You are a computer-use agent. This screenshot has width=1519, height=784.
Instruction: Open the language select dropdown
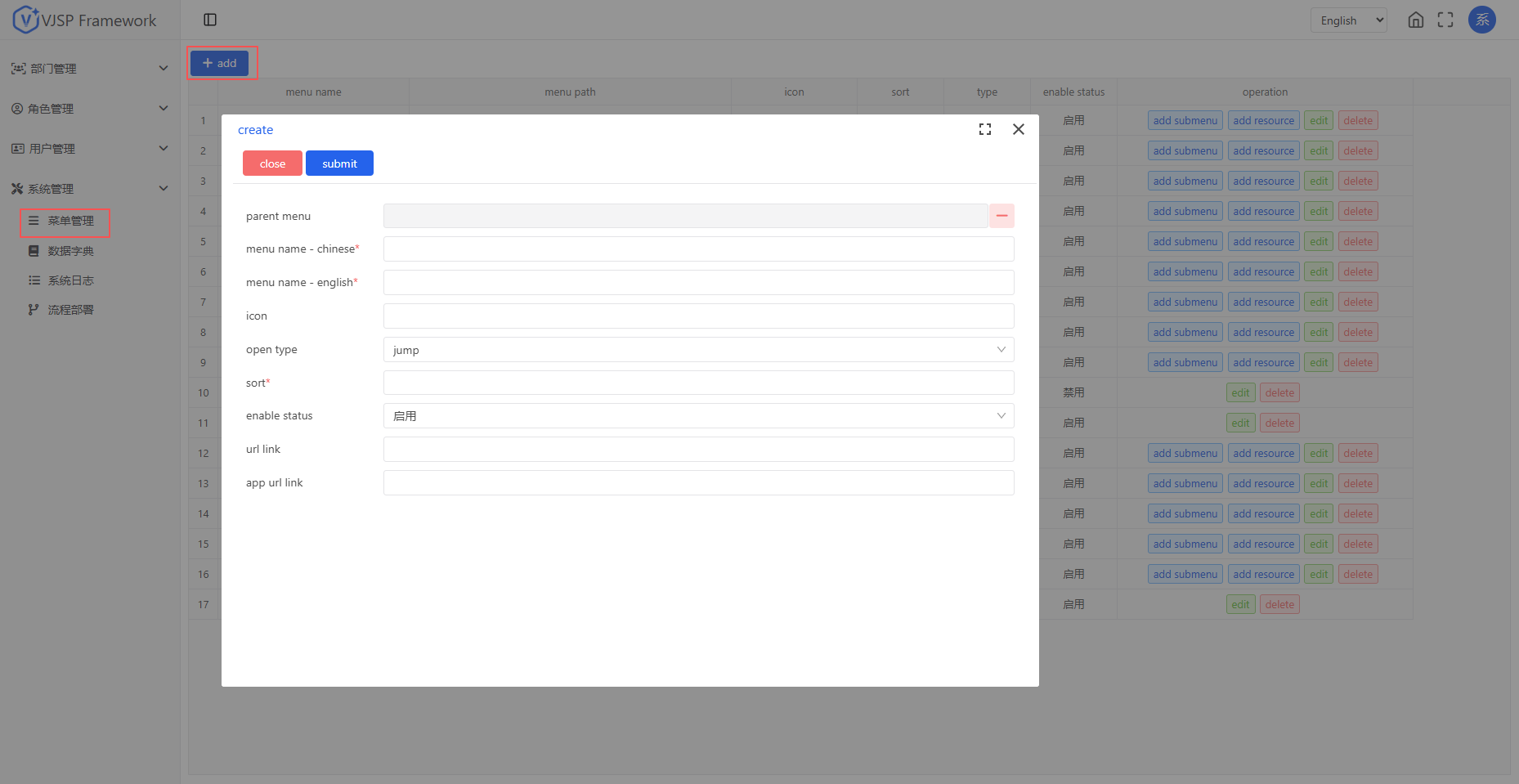coord(1348,20)
